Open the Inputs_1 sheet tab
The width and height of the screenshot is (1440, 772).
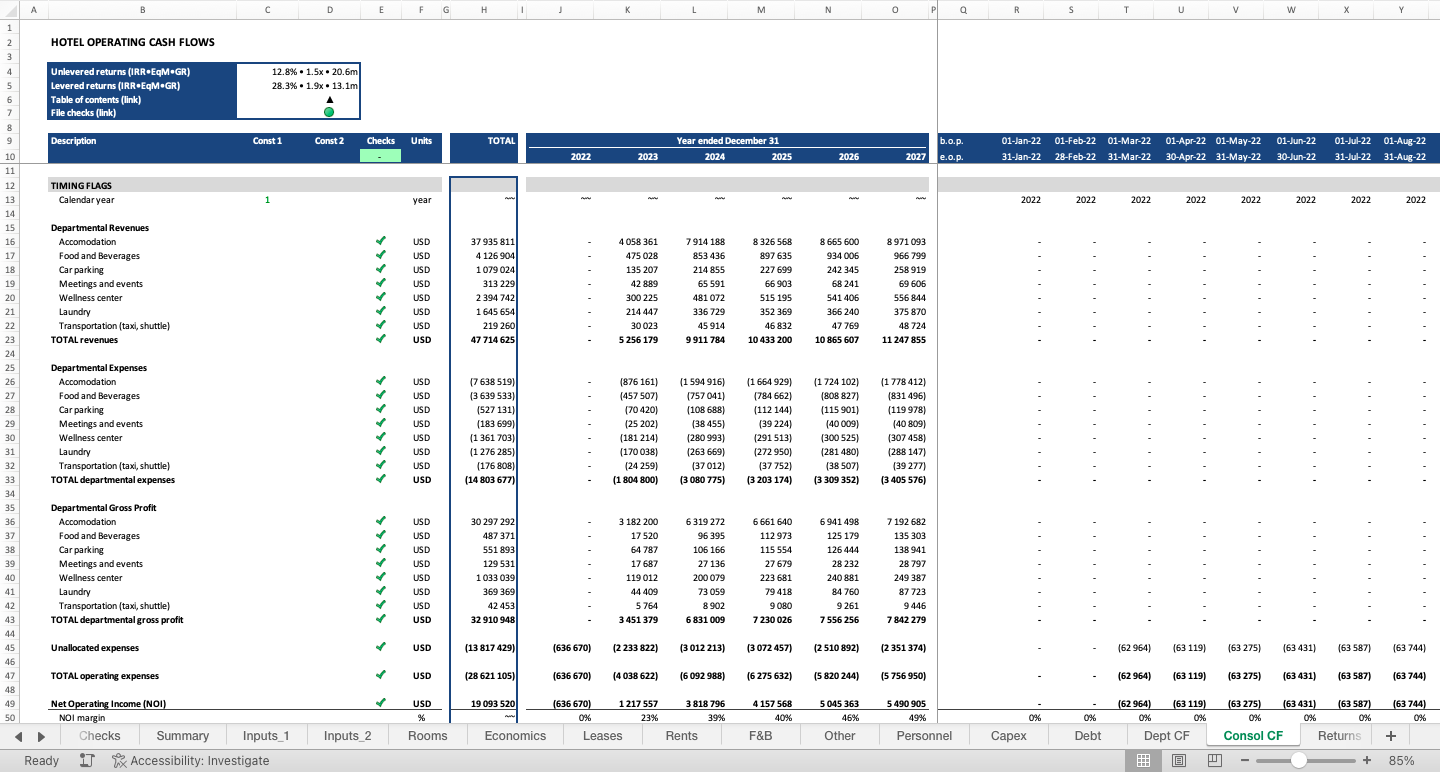tap(266, 735)
